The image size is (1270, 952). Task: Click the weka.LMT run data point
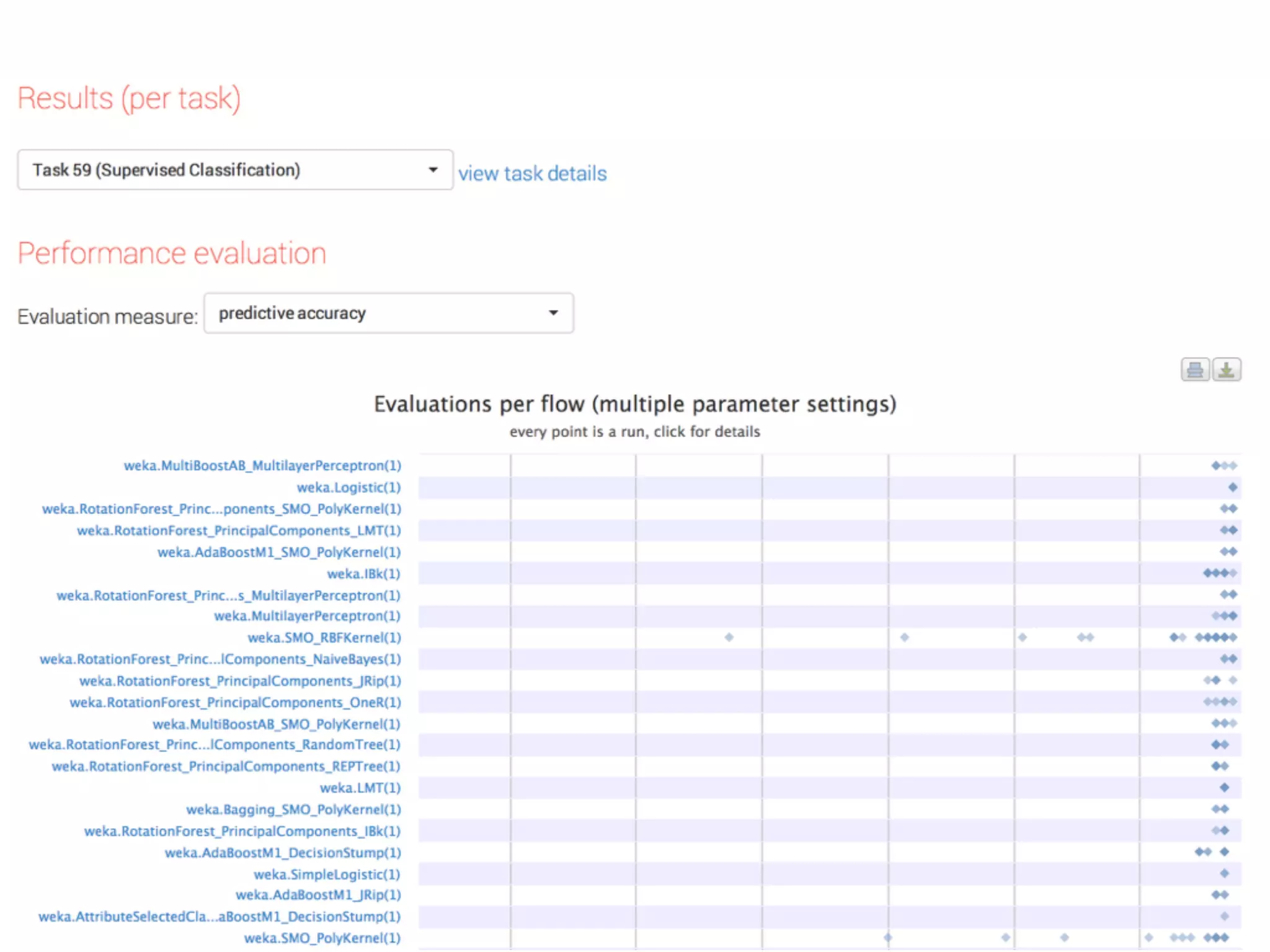point(1224,788)
